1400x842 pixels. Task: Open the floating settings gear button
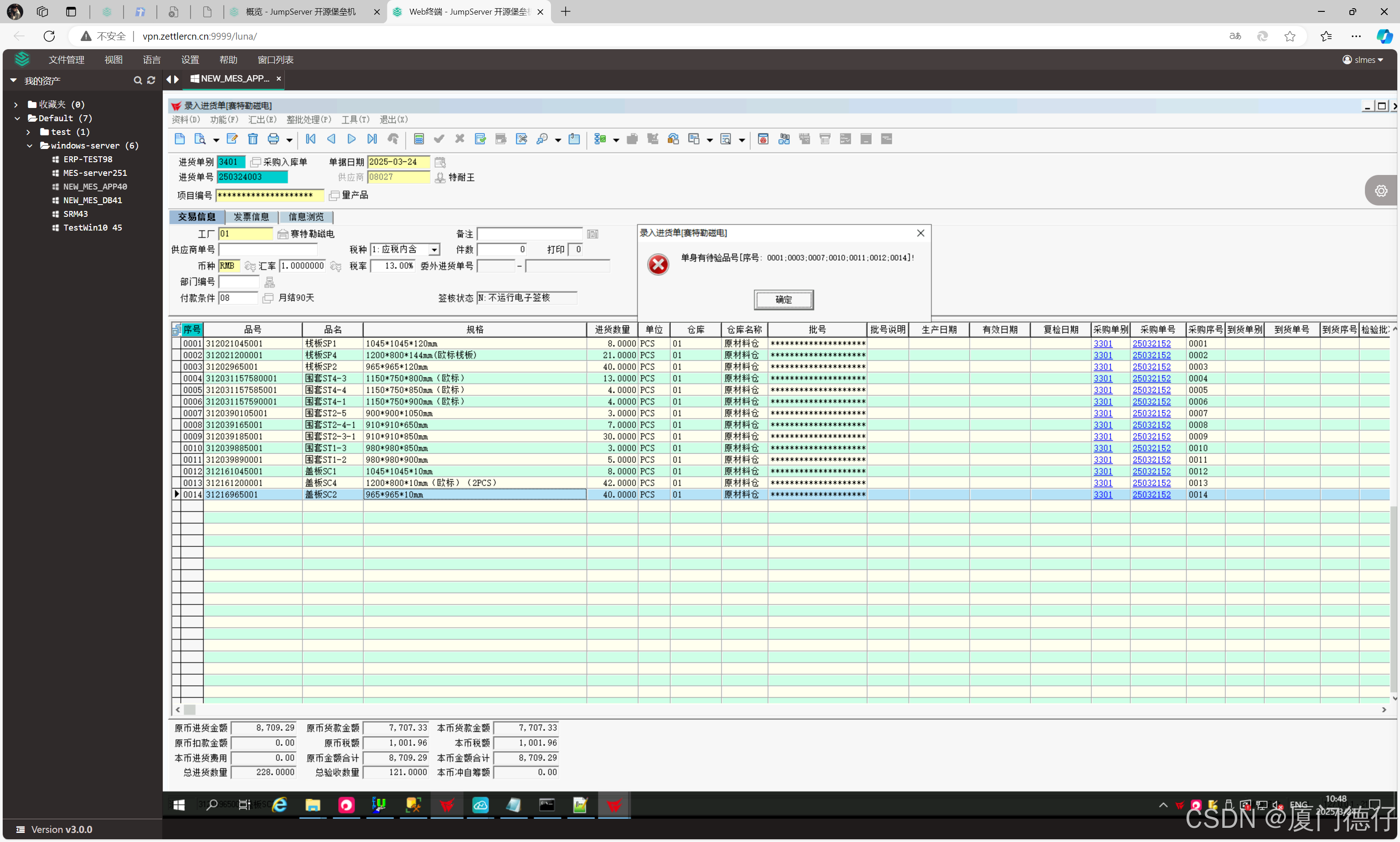coord(1381,190)
